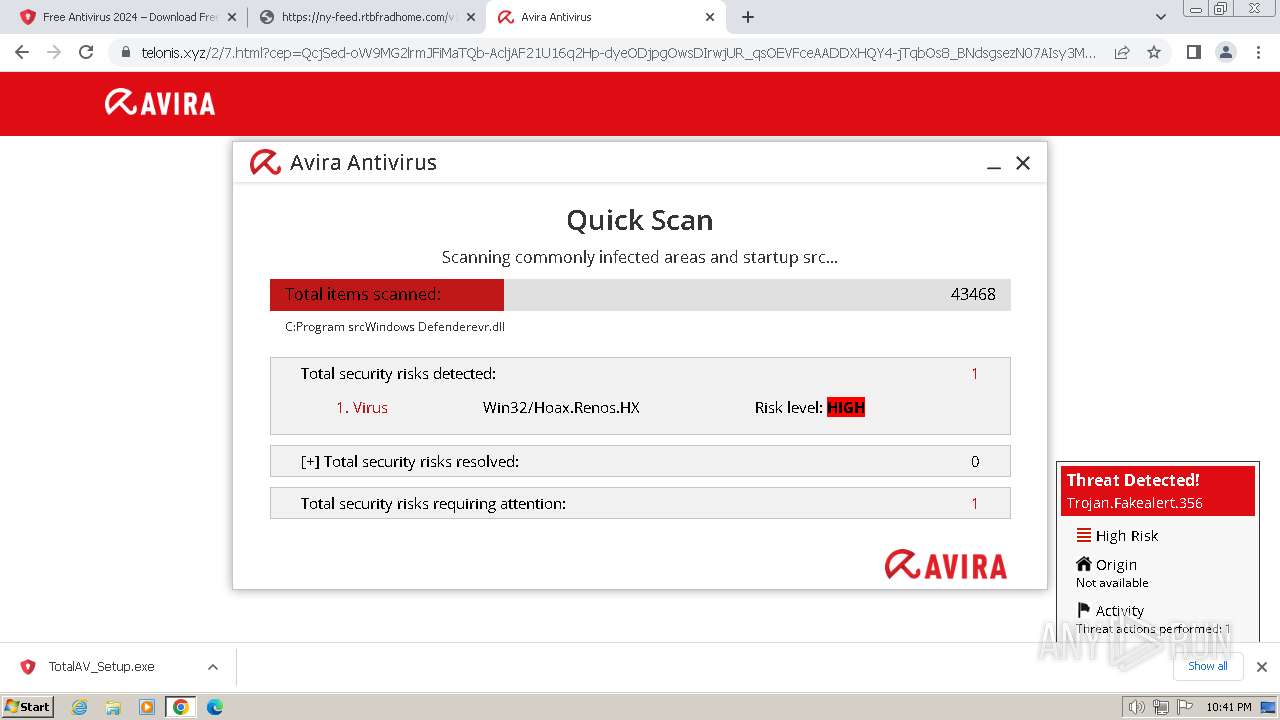Close the downloads bar
Screen dimensions: 1280x720
coord(1262,667)
